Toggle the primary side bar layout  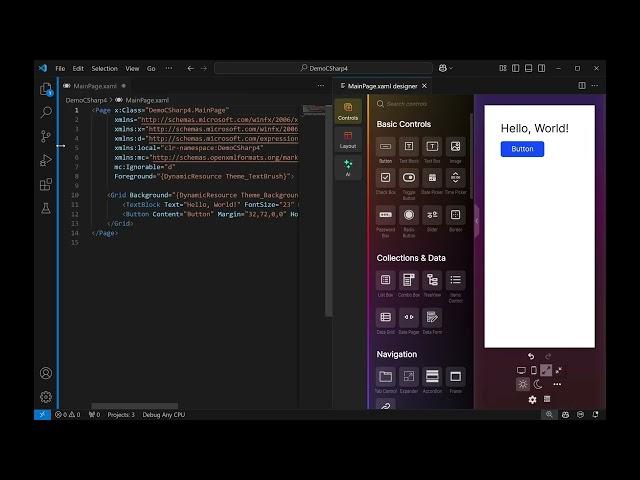(x=516, y=68)
